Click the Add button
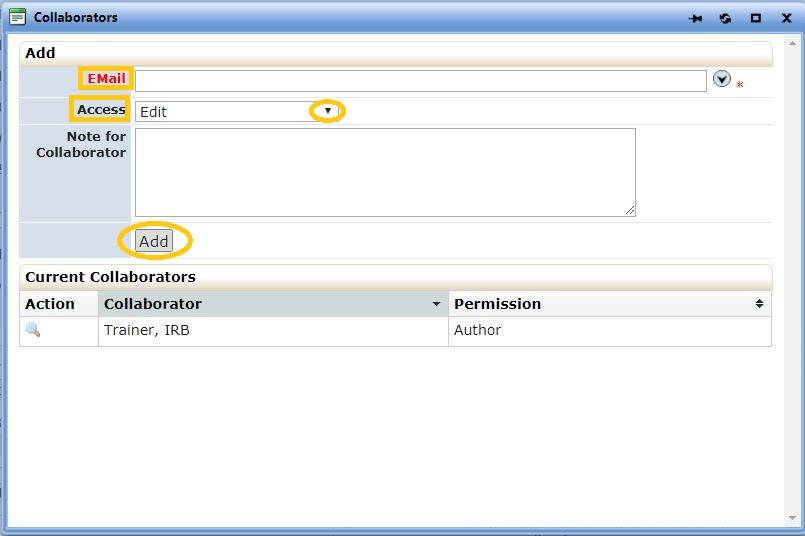This screenshot has height=536, width=805. [x=154, y=241]
